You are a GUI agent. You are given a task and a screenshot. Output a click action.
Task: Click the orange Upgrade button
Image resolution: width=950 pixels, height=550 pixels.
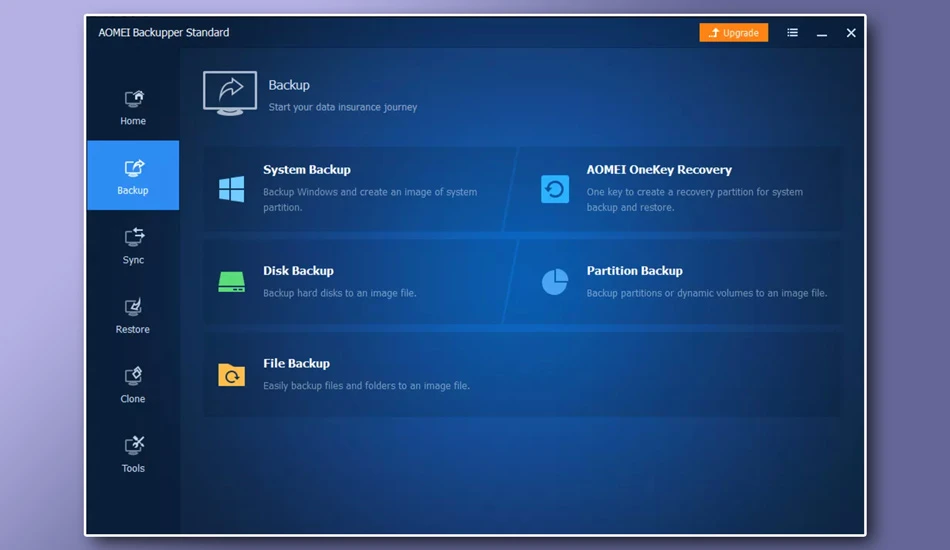(x=734, y=33)
